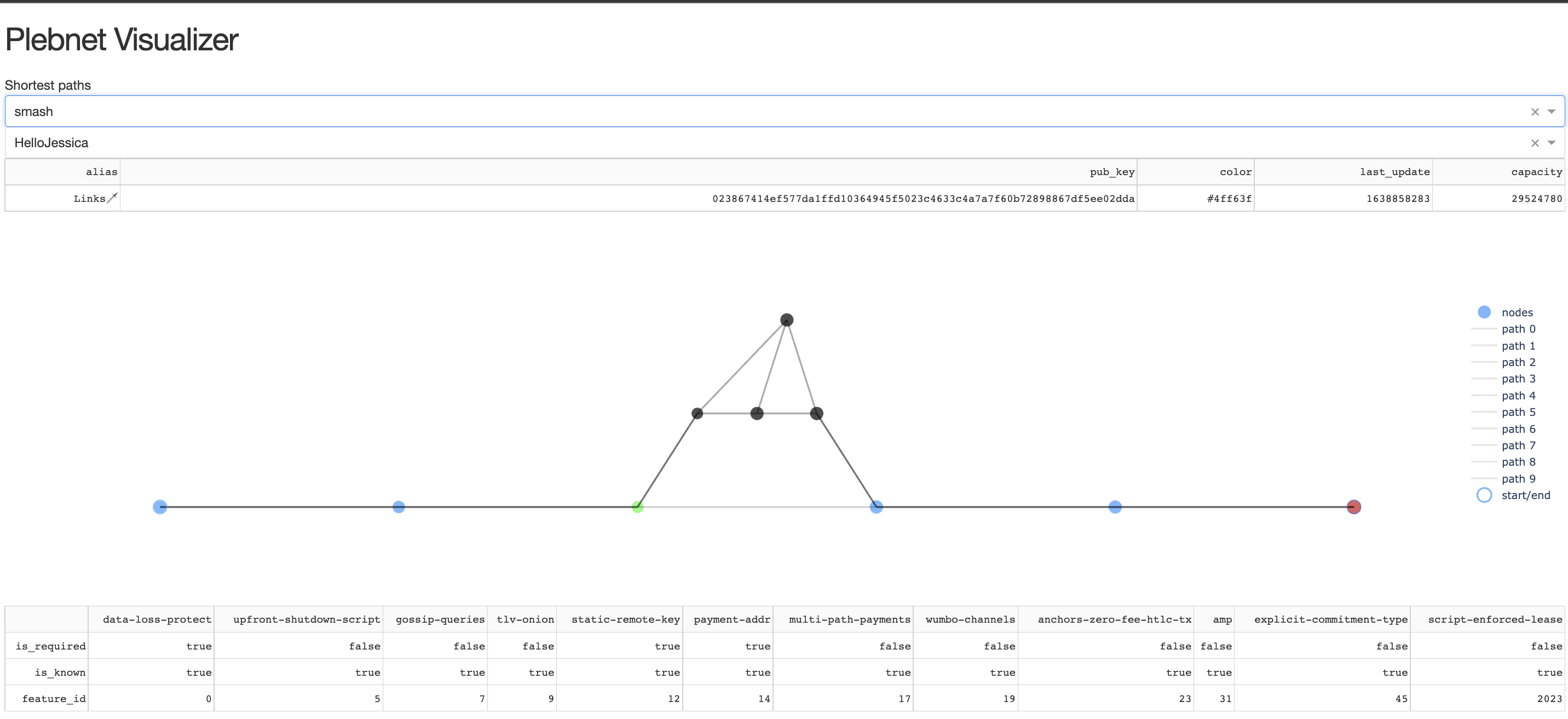Toggle path 0 visibility in legend
Screen dimensions: 1568x719
pyautogui.click(x=1518, y=329)
